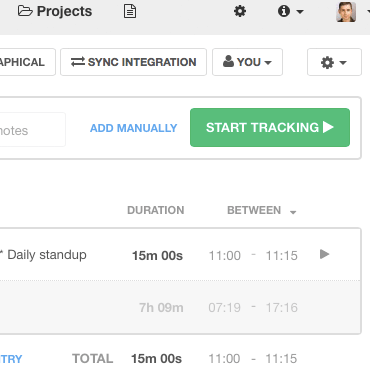This screenshot has width=370, height=370.
Task: Open the user avatar profile menu
Action: [346, 12]
